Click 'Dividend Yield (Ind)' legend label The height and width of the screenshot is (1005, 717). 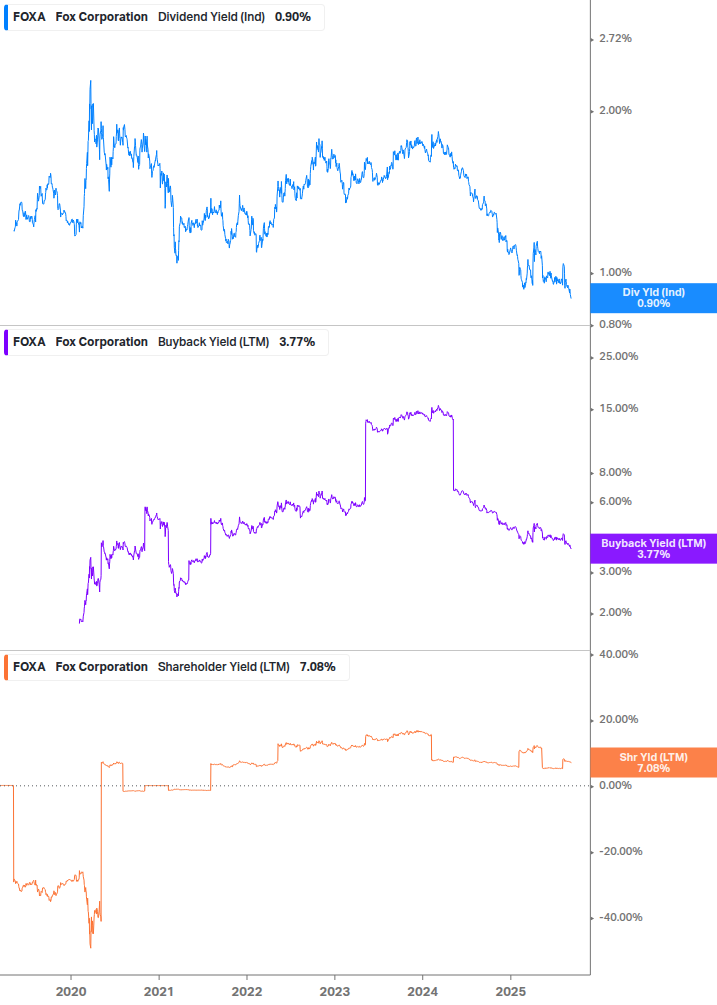click(x=211, y=17)
